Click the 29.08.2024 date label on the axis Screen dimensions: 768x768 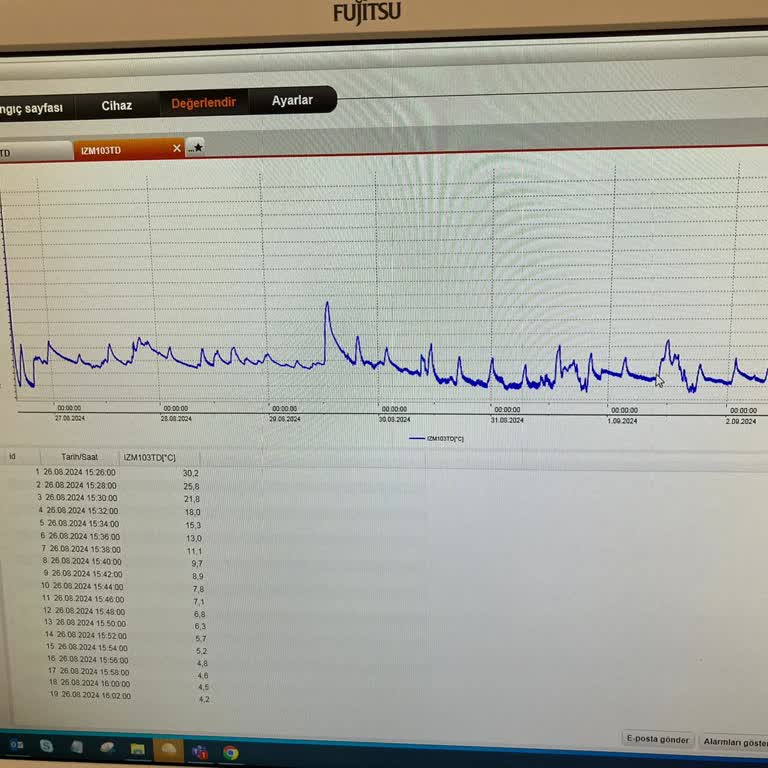285,419
